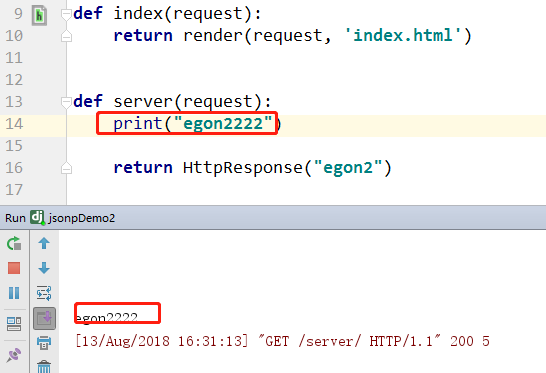This screenshot has width=546, height=373.
Task: Click the GET /server/ log line
Action: (283, 341)
